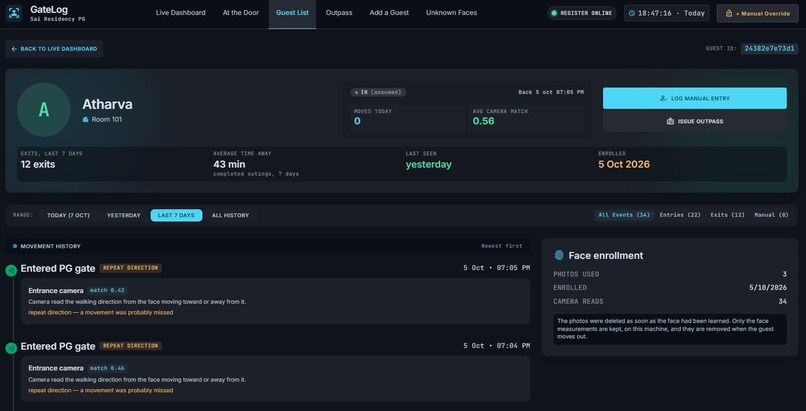Click the 43 min average time away
The image size is (806, 411).
[229, 164]
